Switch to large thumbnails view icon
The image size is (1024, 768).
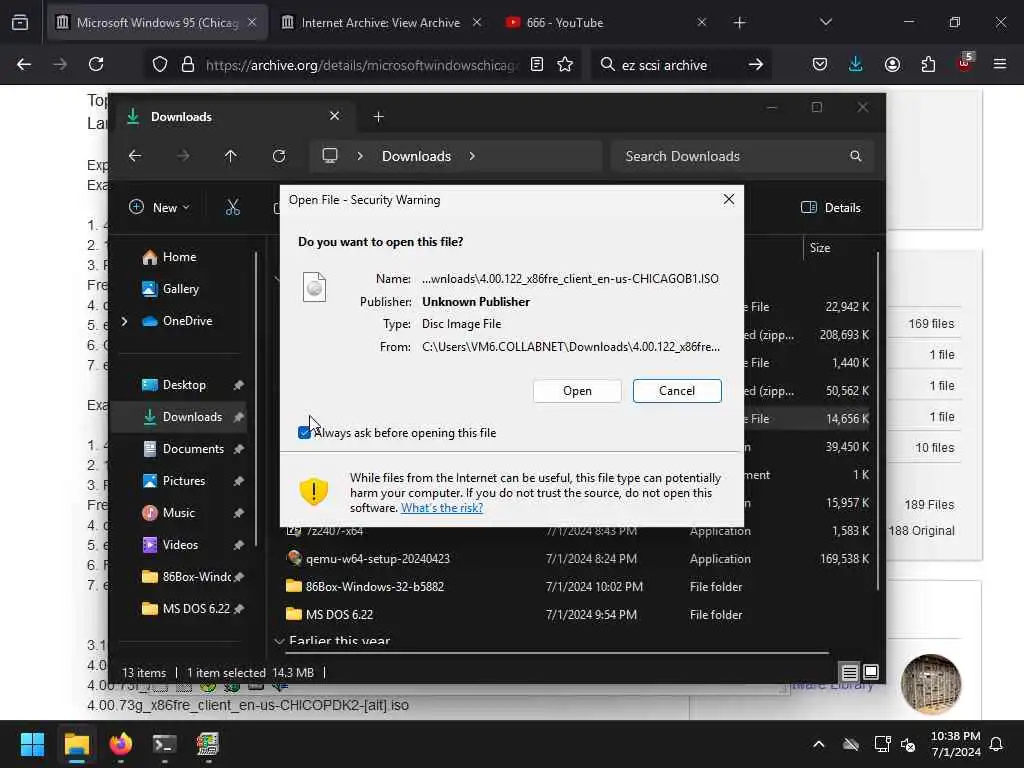point(871,672)
